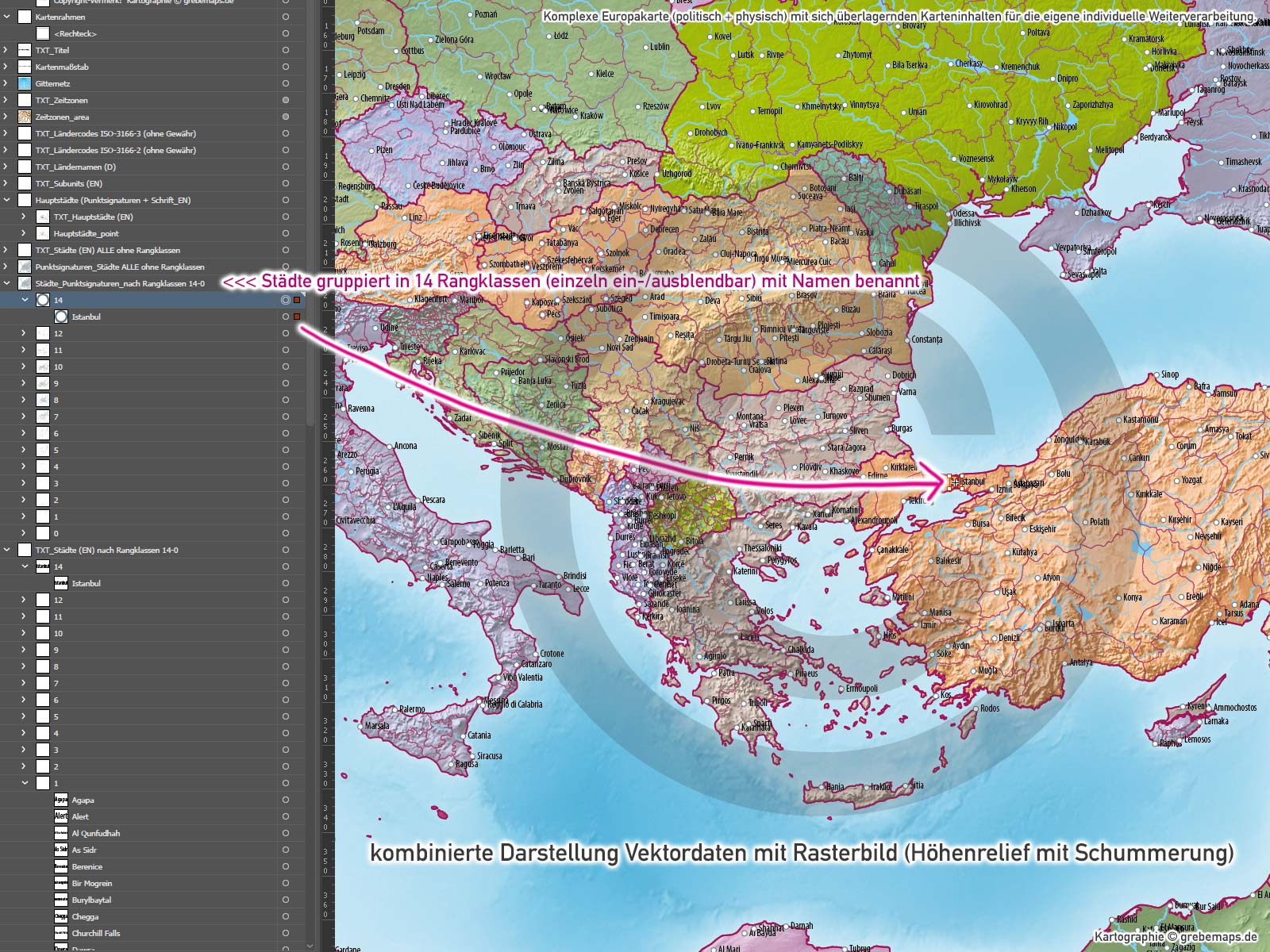Image resolution: width=1270 pixels, height=952 pixels.
Task: Toggle the target circle of the TXT_Zeitzonen layer
Action: (286, 100)
